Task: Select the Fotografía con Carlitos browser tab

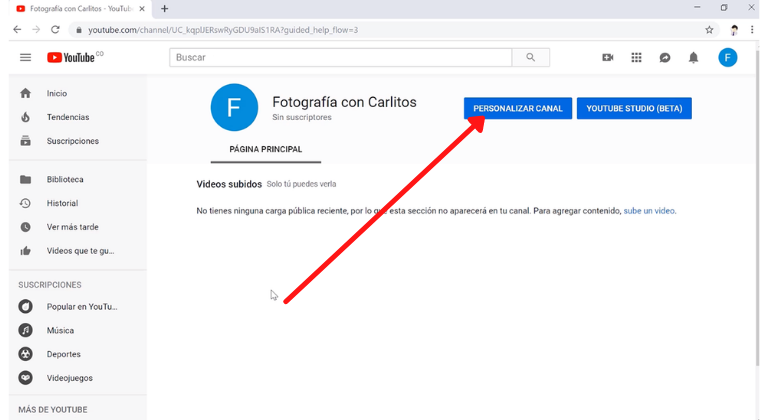Action: 81,9
